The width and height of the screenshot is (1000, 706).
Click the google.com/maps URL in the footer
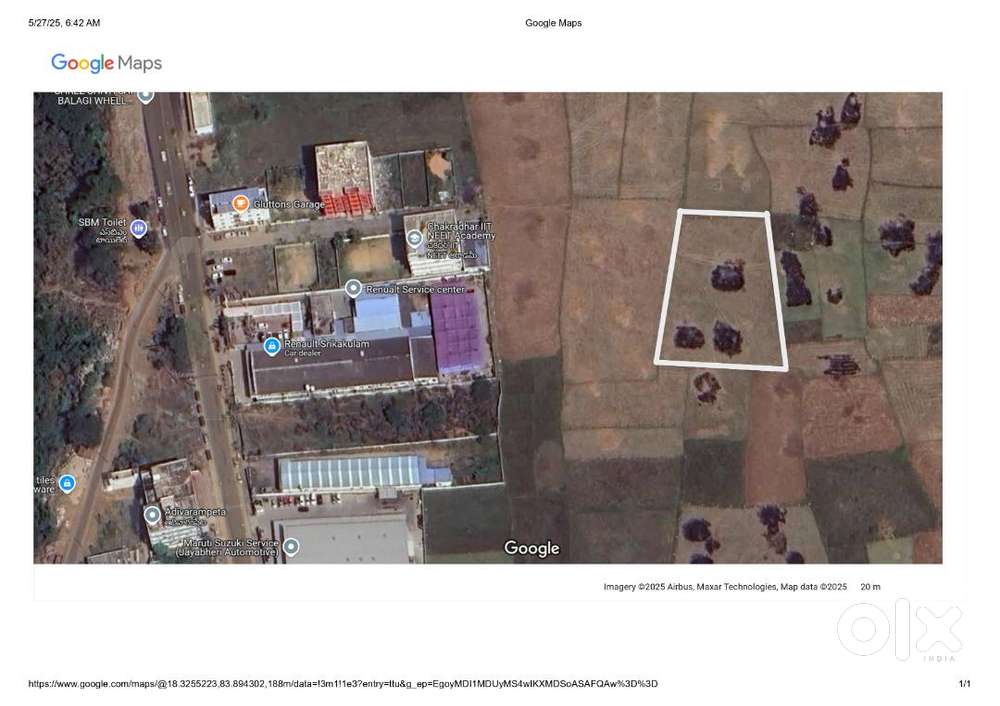342,684
